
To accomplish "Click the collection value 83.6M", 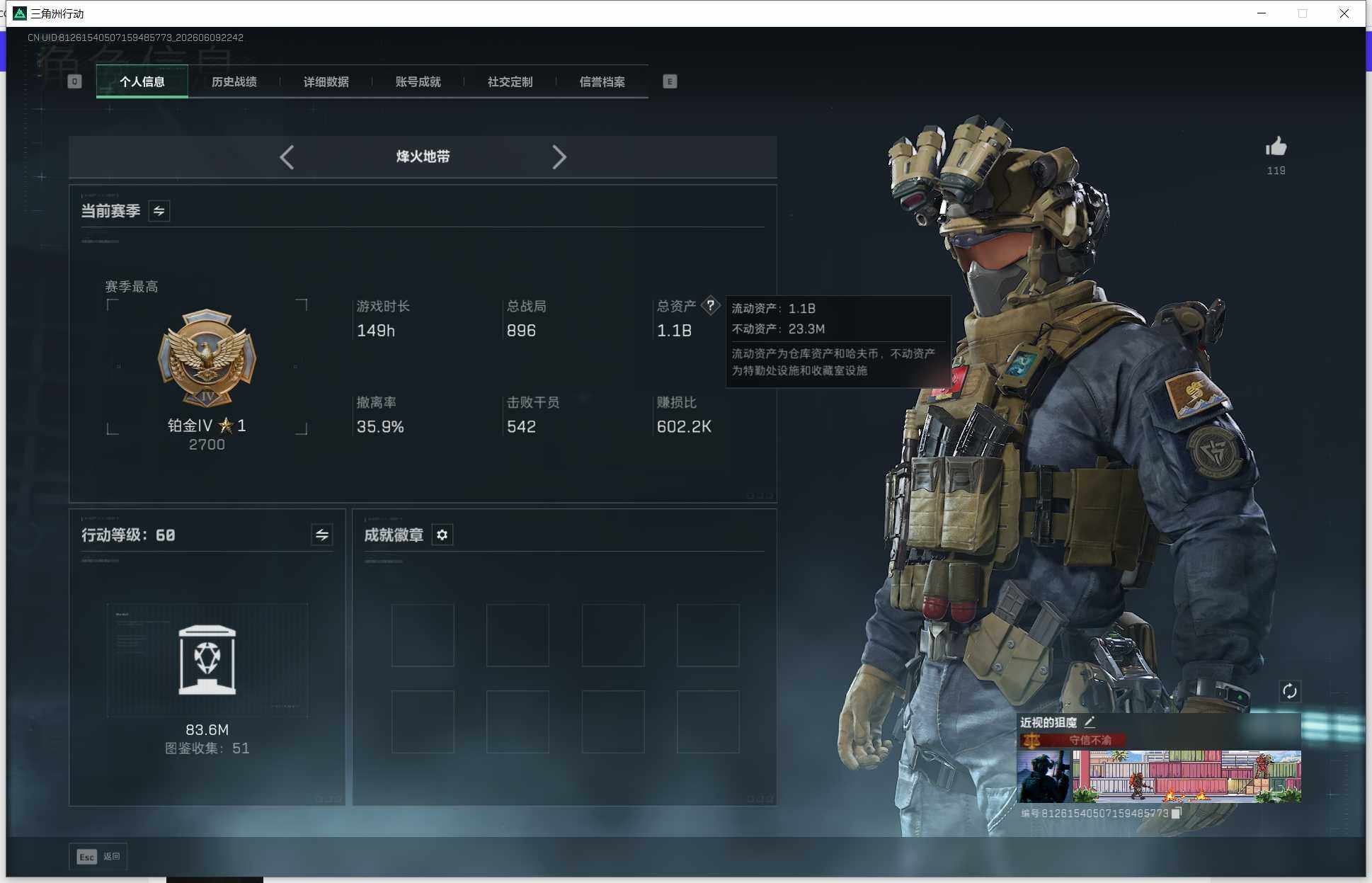I will (207, 730).
